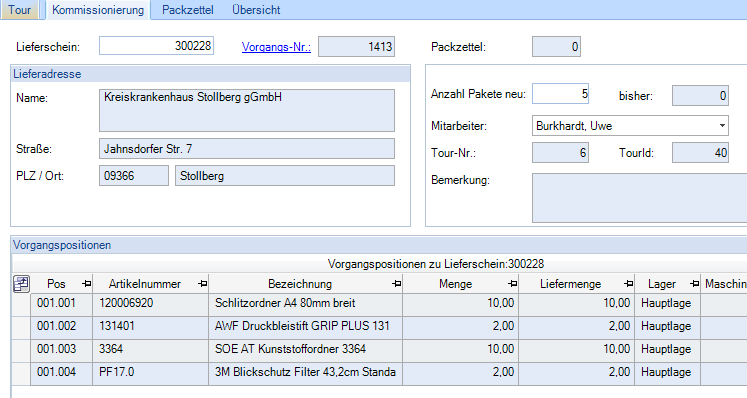Follow the Vorgangs-Nr. link
The width and height of the screenshot is (747, 398).
tap(276, 47)
